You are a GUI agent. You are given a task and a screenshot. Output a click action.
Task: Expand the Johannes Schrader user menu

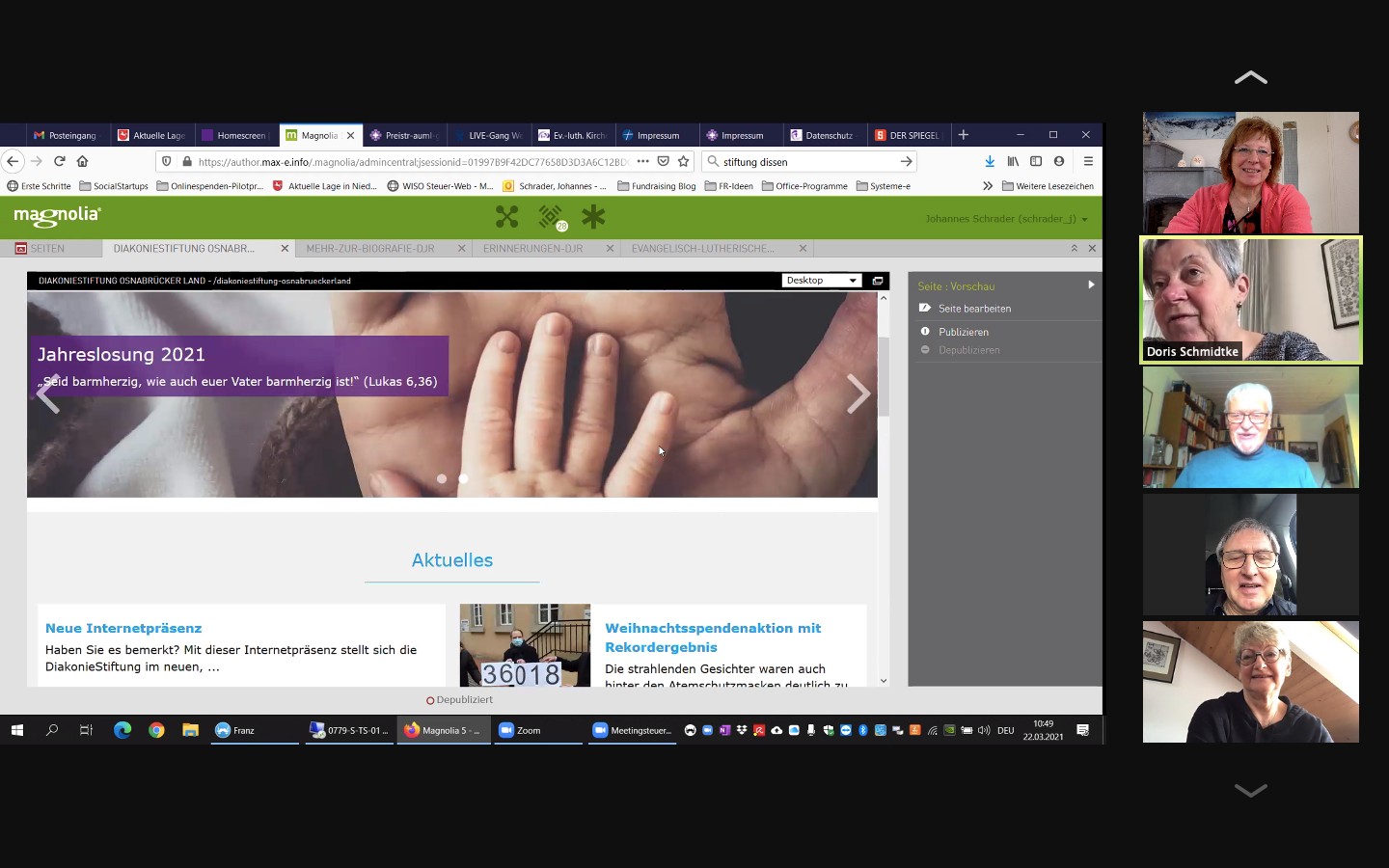coord(1006,219)
